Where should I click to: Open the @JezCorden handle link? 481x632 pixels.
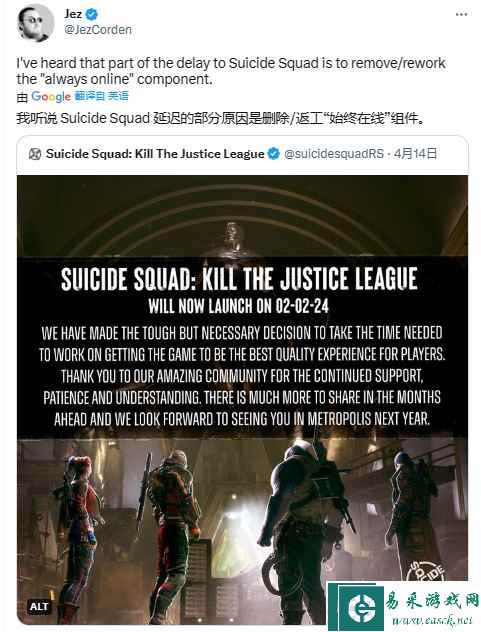tap(98, 30)
